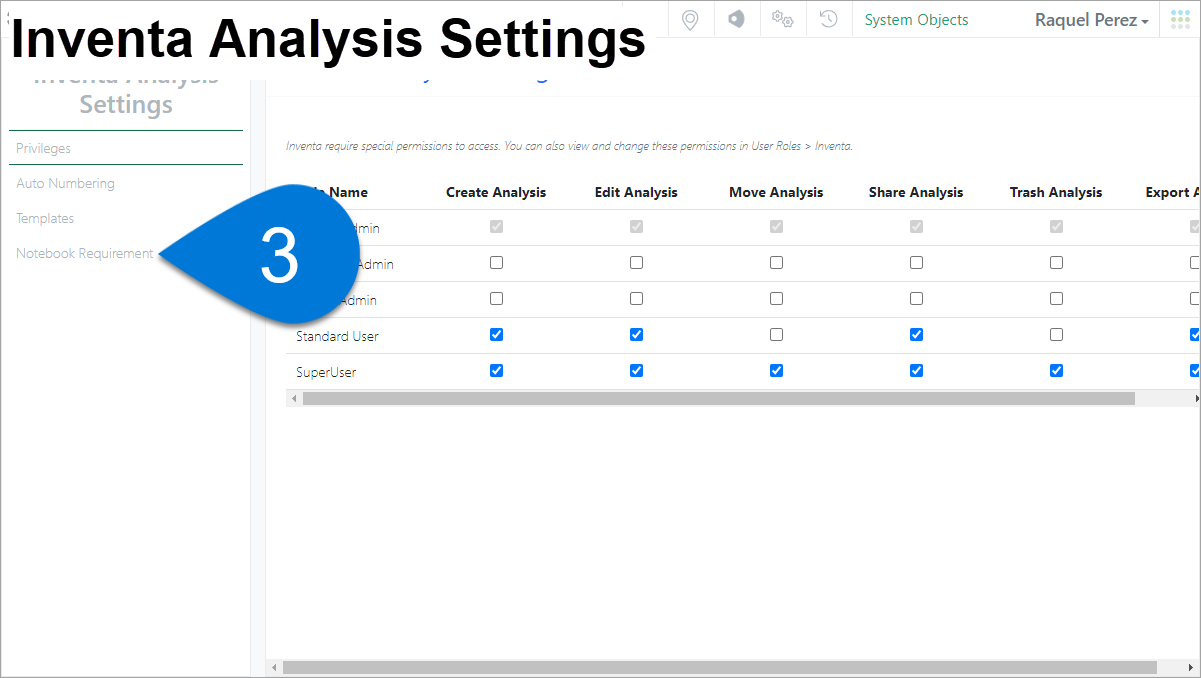
Task: Uncheck Edit Analysis for SuperUser
Action: click(x=636, y=371)
